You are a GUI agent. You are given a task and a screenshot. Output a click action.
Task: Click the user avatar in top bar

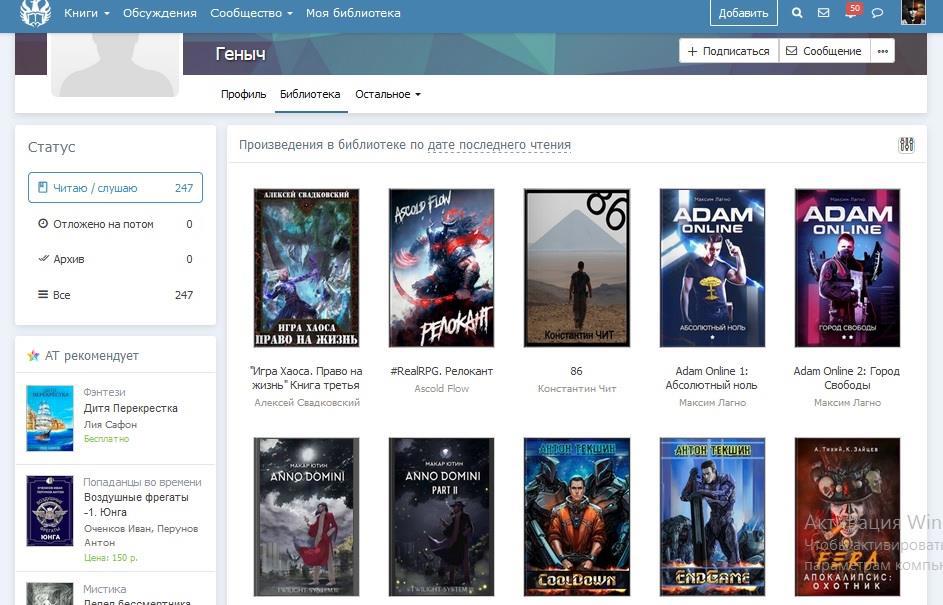[x=913, y=13]
